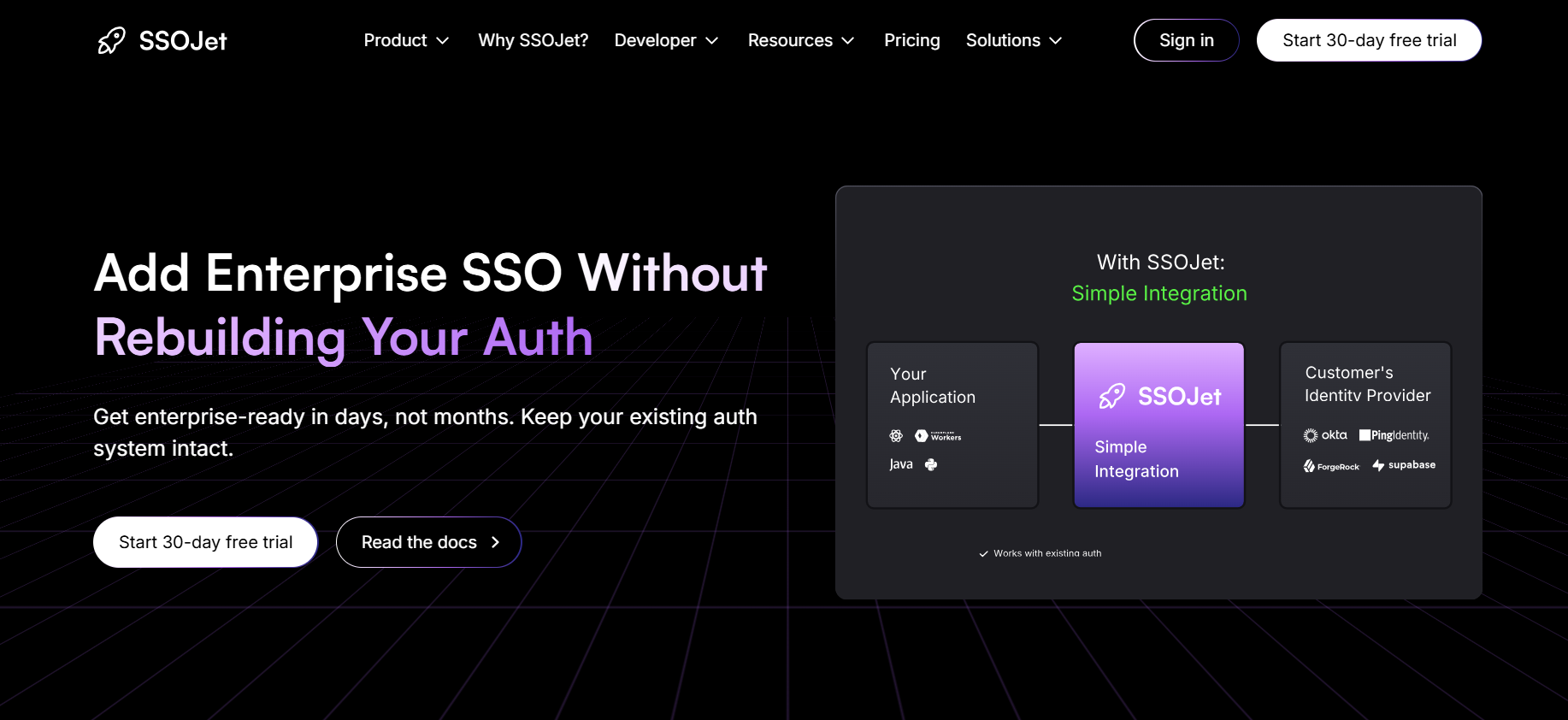Expand the Resources dropdown menu
1568x720 pixels.
click(801, 40)
